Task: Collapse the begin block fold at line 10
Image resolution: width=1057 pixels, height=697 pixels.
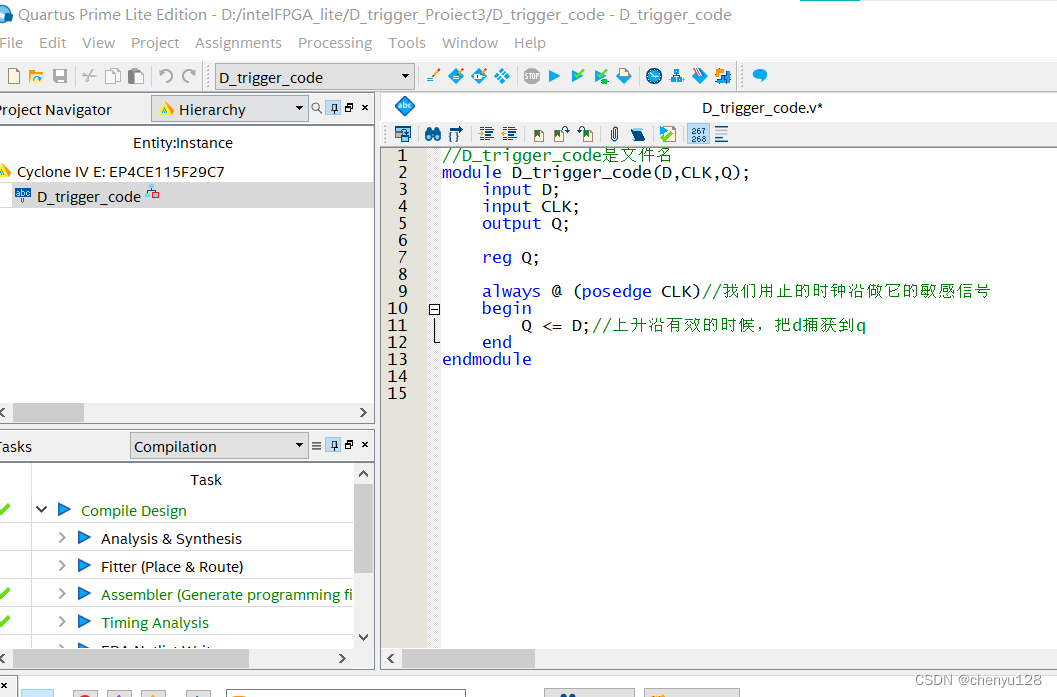Action: pyautogui.click(x=435, y=309)
